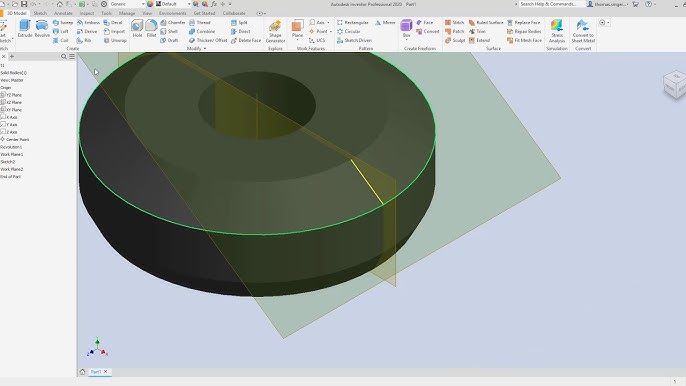Save the document from quick access toolbar

coord(24,4)
